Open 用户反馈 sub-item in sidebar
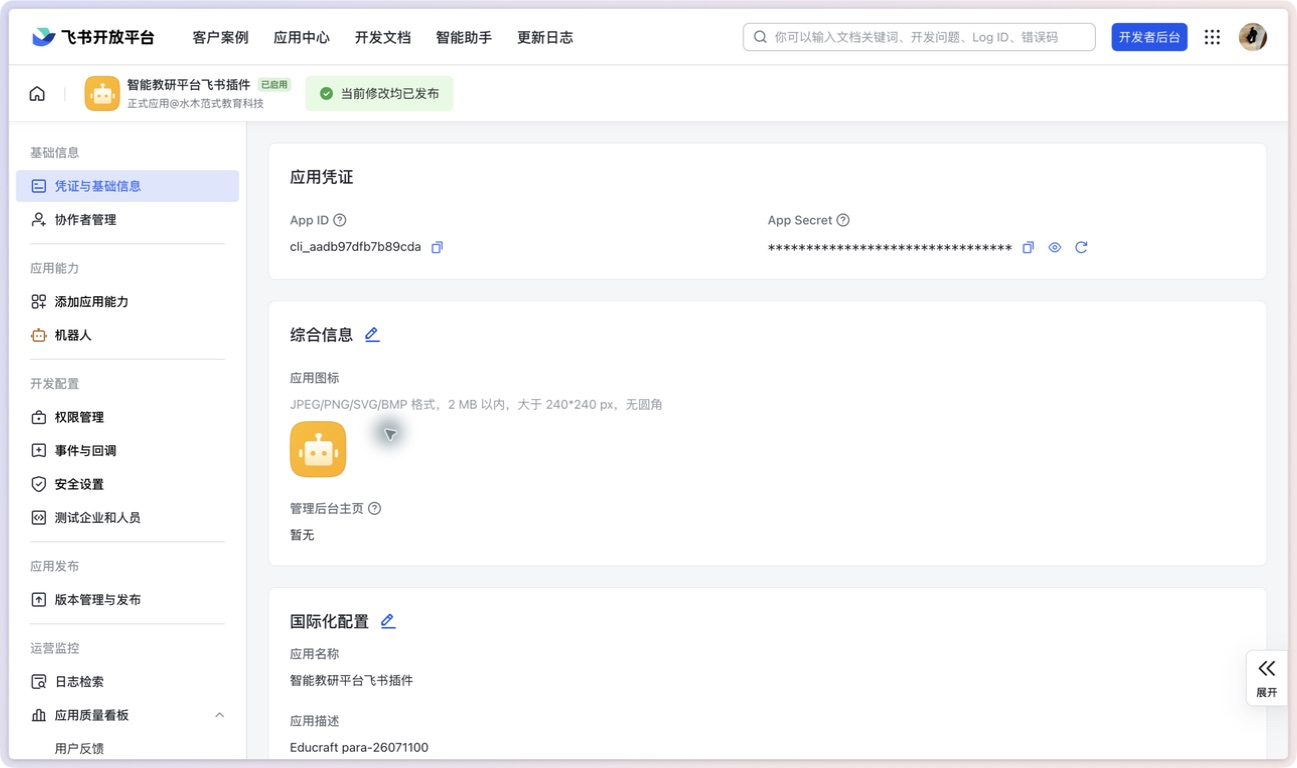The width and height of the screenshot is (1297, 768). (x=79, y=748)
